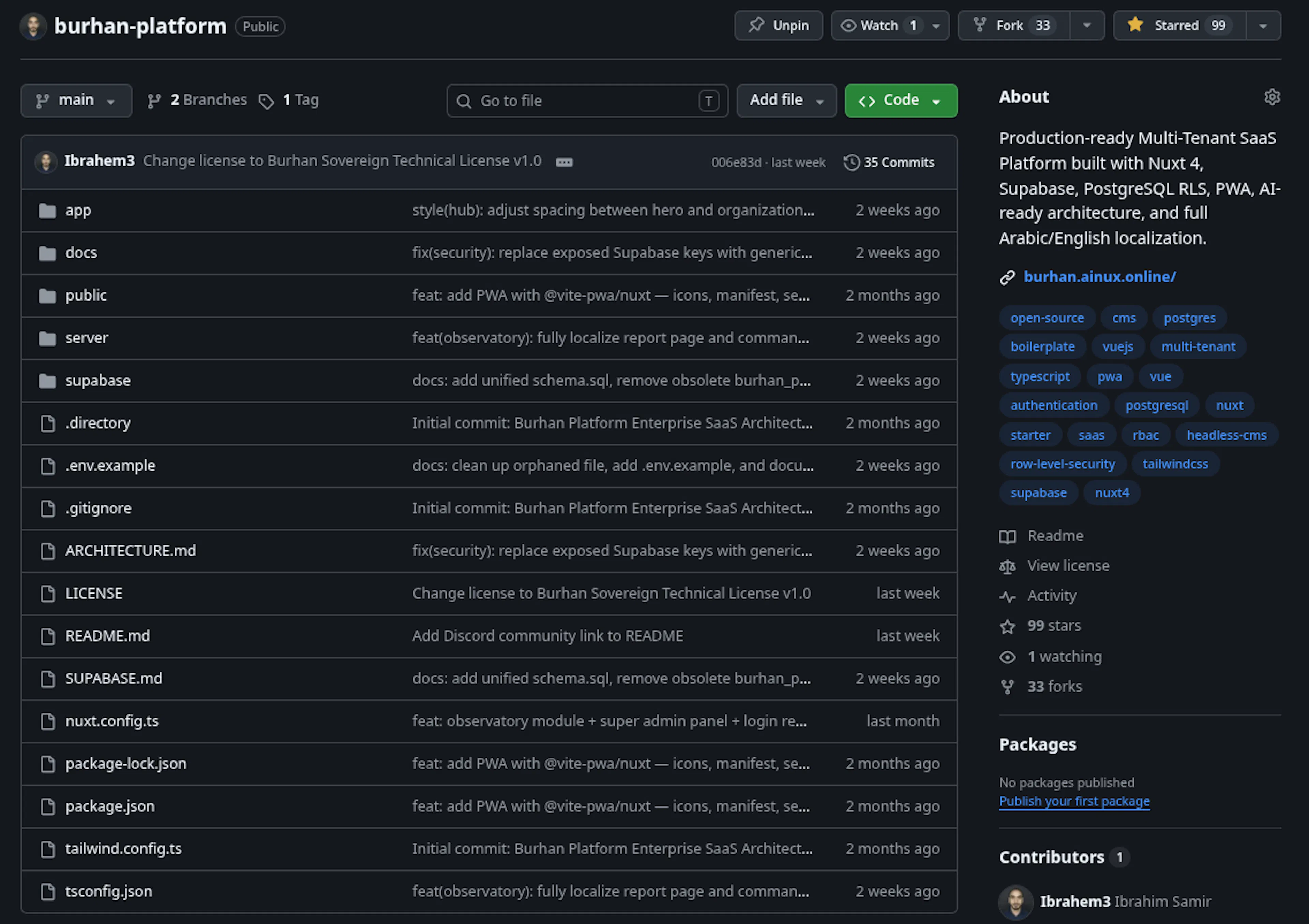Open View license
Image resolution: width=1309 pixels, height=924 pixels.
pyautogui.click(x=1055, y=566)
